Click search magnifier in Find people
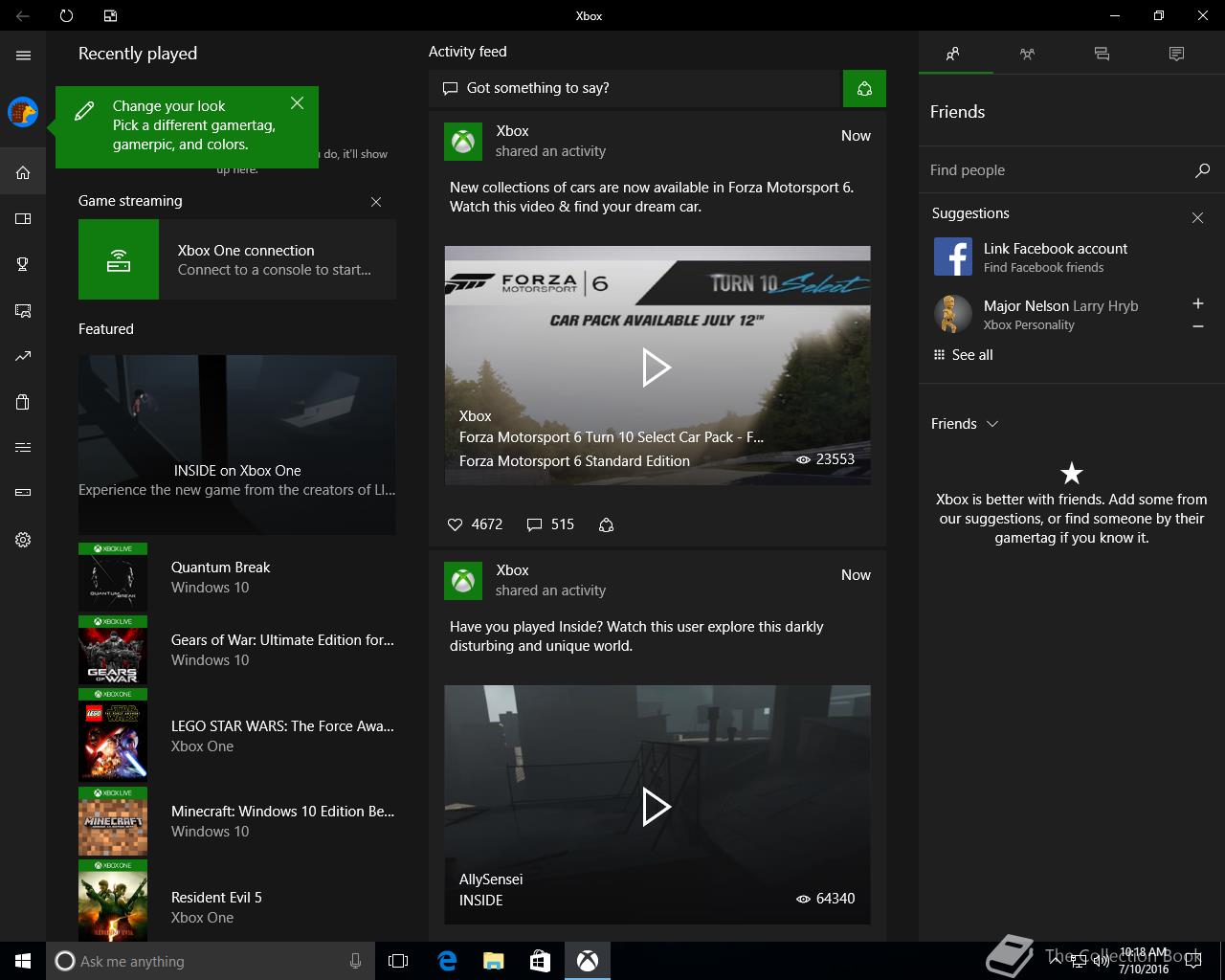Image resolution: width=1225 pixels, height=980 pixels. click(1202, 170)
